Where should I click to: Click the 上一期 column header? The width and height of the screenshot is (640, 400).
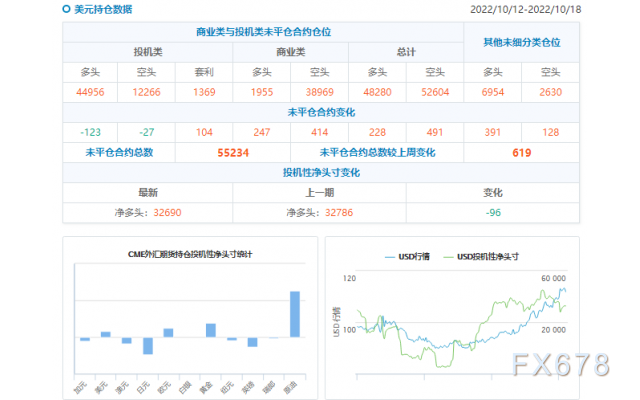coord(320,193)
